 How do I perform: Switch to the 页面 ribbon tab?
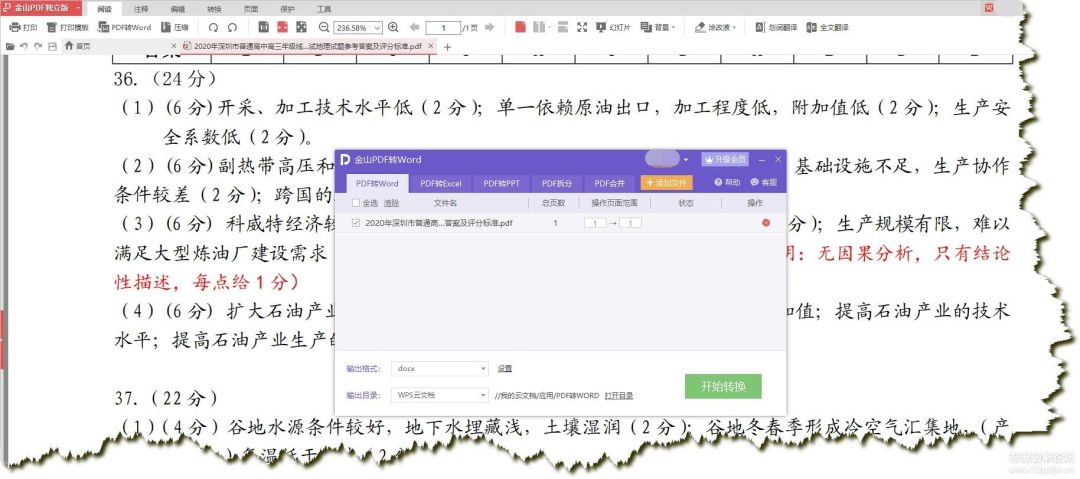coord(251,10)
